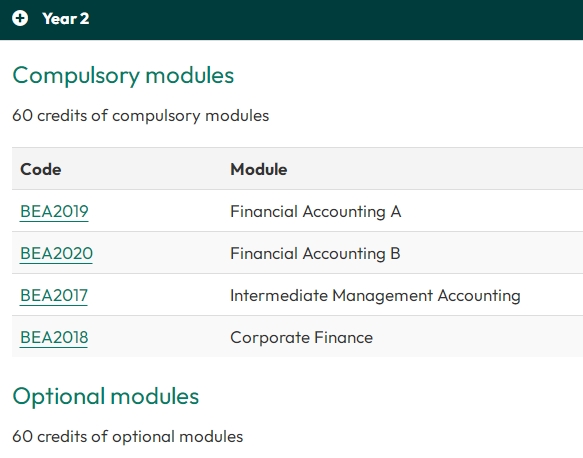Open the BEA2019 module link
This screenshot has width=583, height=458.
coord(54,212)
